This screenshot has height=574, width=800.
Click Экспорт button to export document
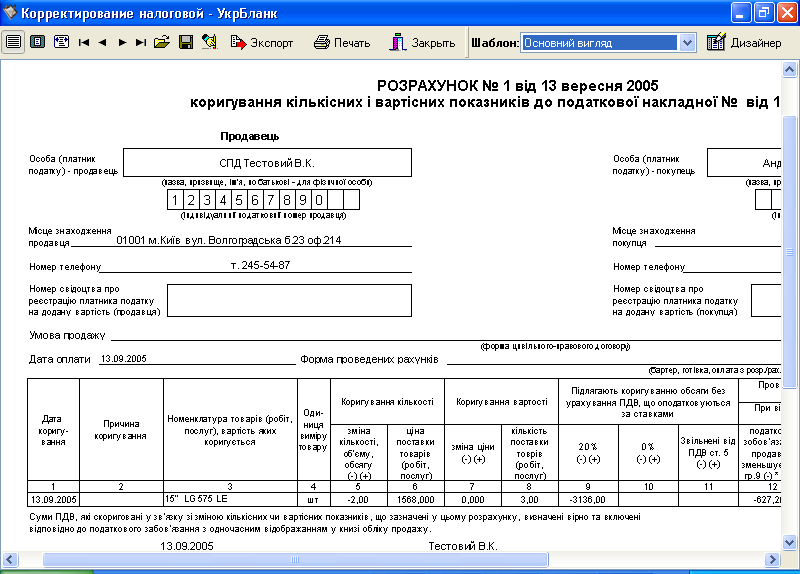point(262,43)
